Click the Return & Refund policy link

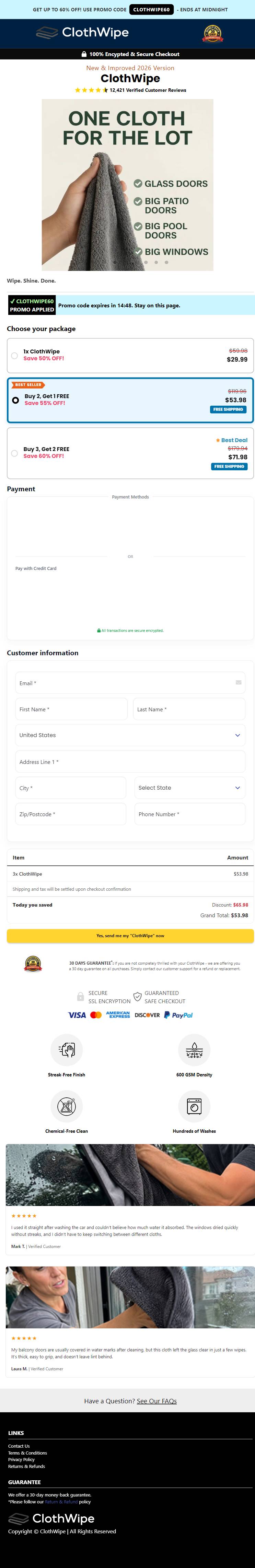(x=61, y=1502)
